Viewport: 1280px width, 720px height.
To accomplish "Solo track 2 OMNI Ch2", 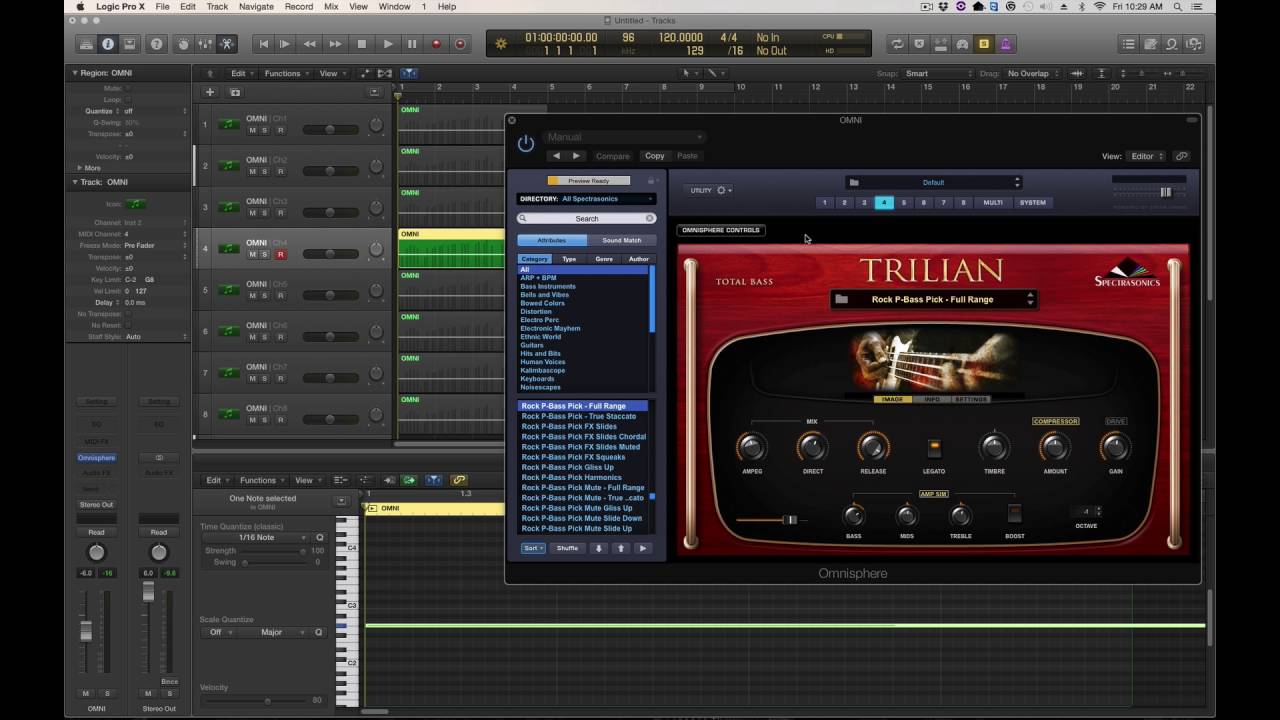I will 265,171.
